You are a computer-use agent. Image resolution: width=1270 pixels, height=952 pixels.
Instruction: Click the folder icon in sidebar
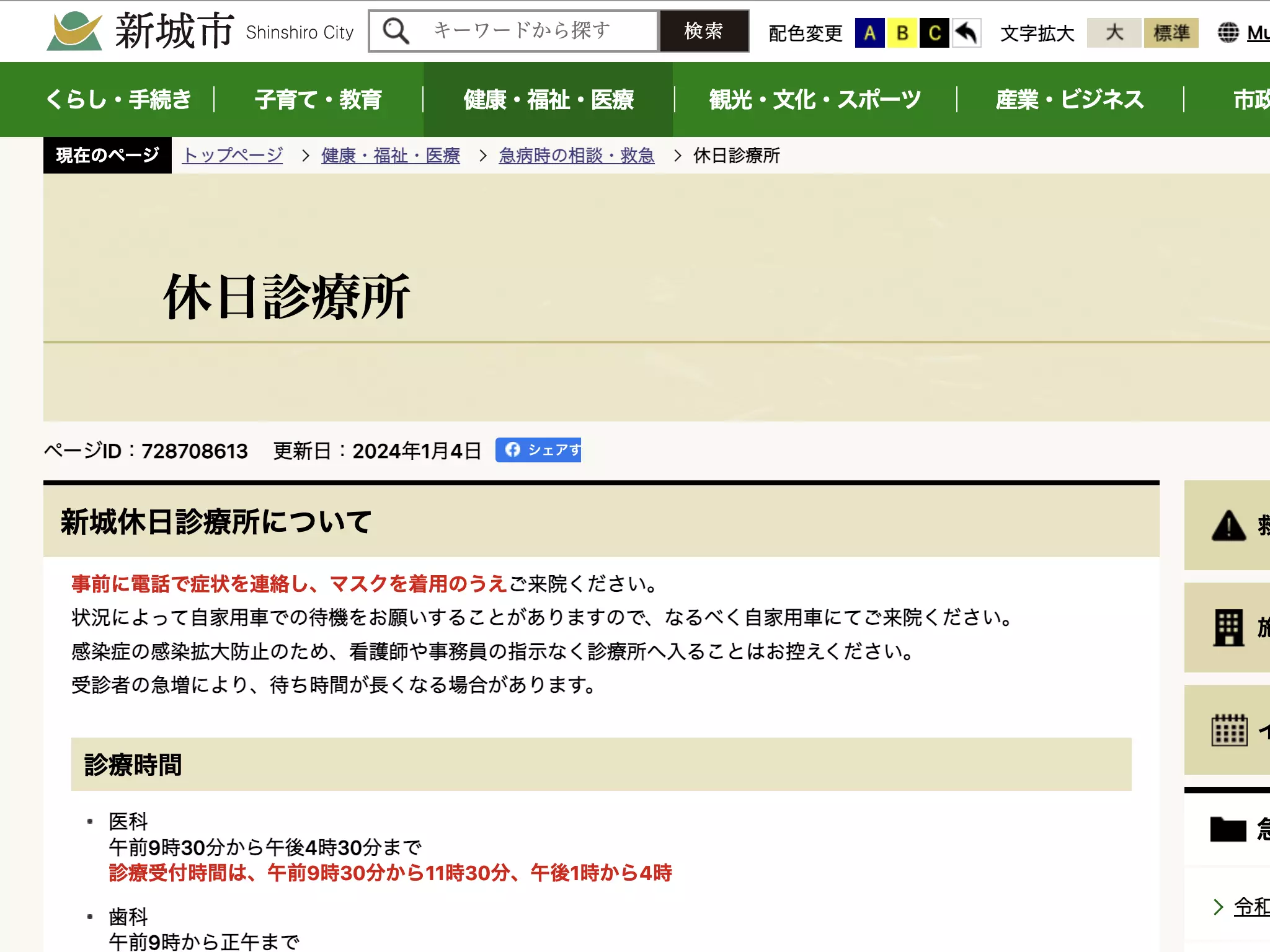click(x=1228, y=829)
